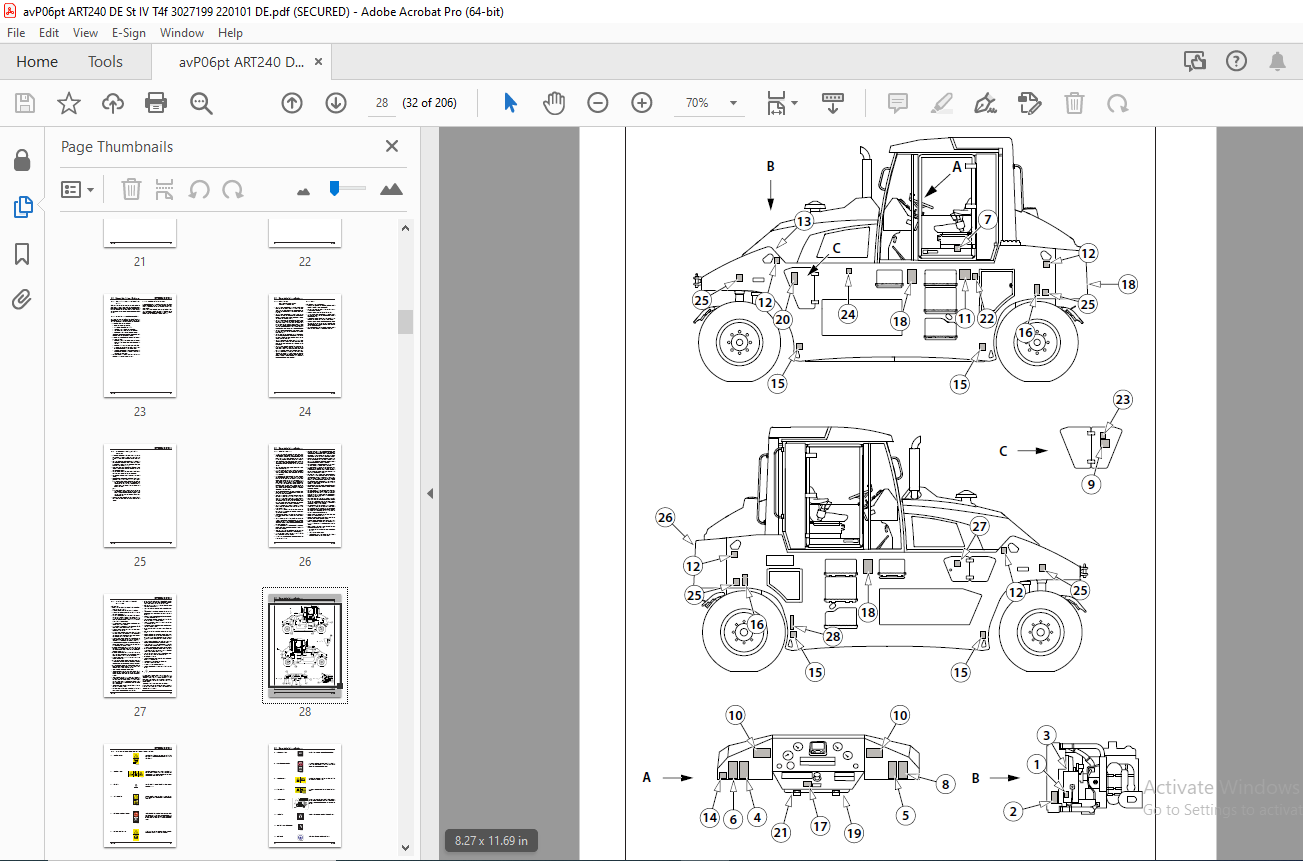1303x861 pixels.
Task: Go to previous page using the up arrow
Action: (x=292, y=103)
